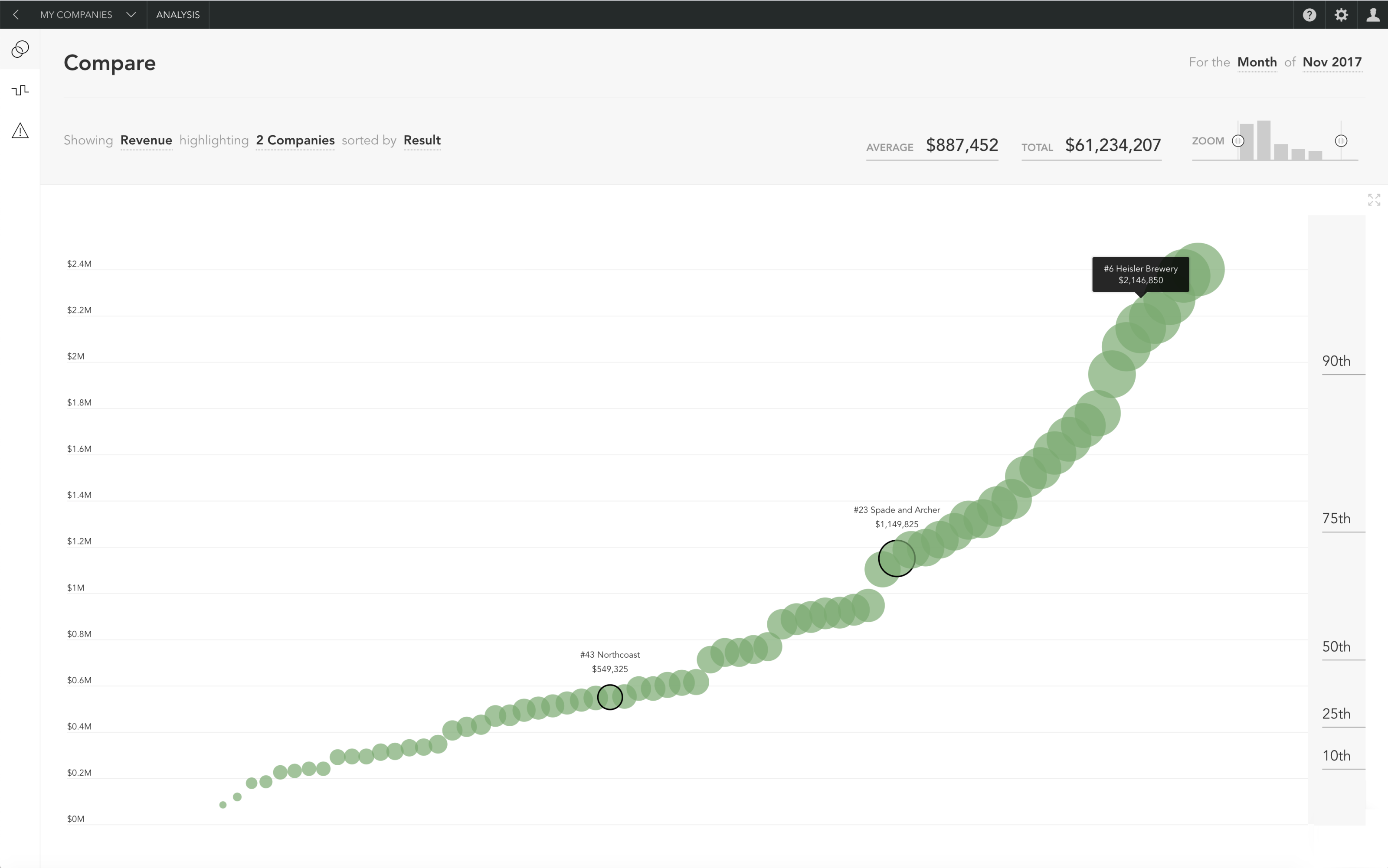
Task: Click the Compare page heading
Action: pos(110,63)
